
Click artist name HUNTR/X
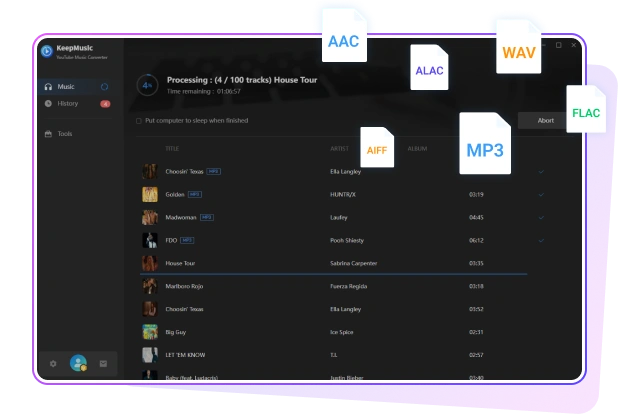[343, 194]
